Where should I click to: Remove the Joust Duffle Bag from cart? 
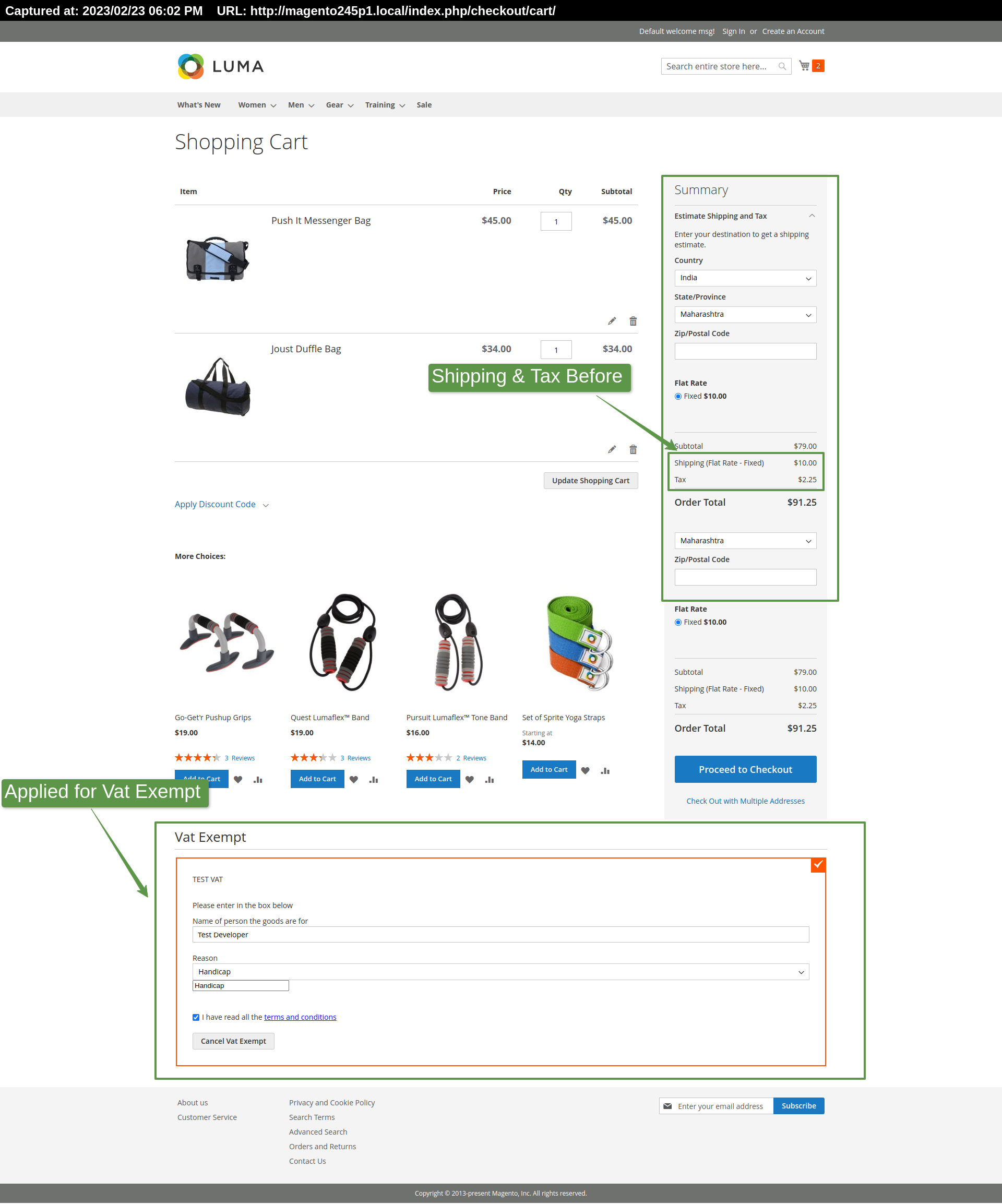[633, 449]
